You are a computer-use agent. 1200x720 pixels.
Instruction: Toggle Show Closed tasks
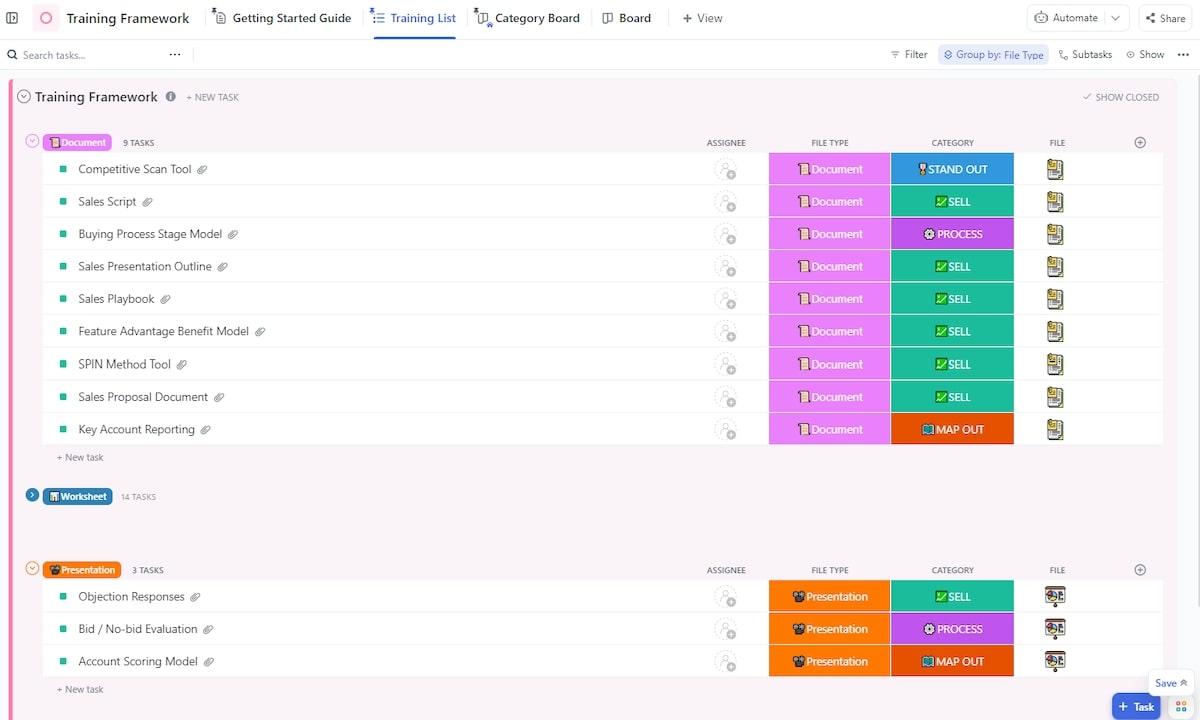click(1120, 97)
